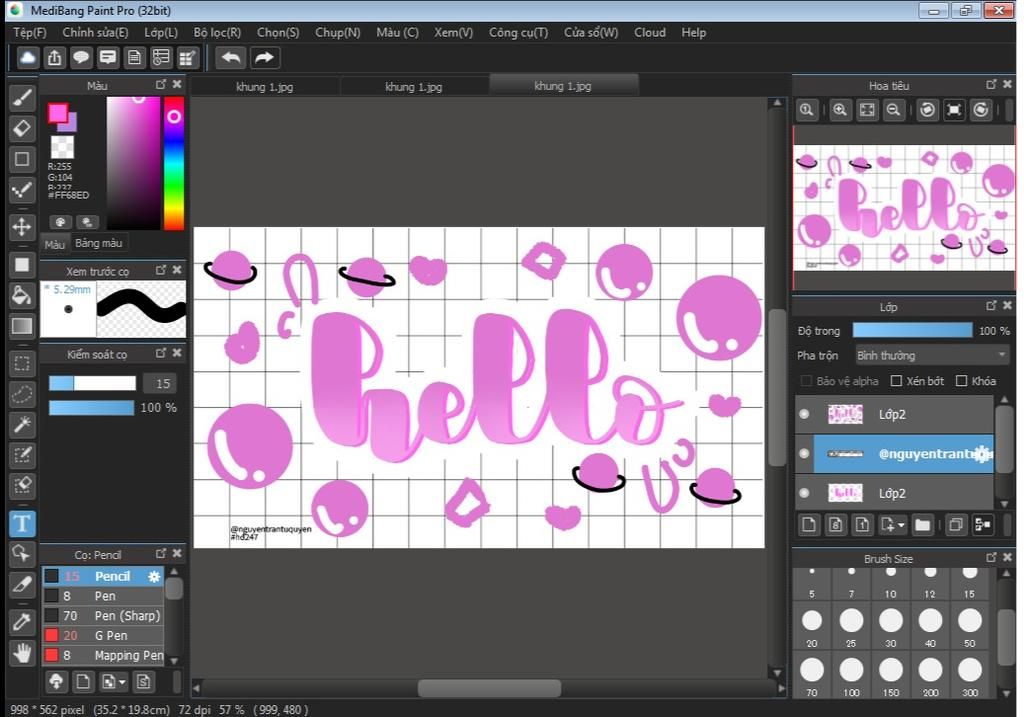1024x717 pixels.
Task: Choose the Eyedropper tool
Action: [22, 622]
